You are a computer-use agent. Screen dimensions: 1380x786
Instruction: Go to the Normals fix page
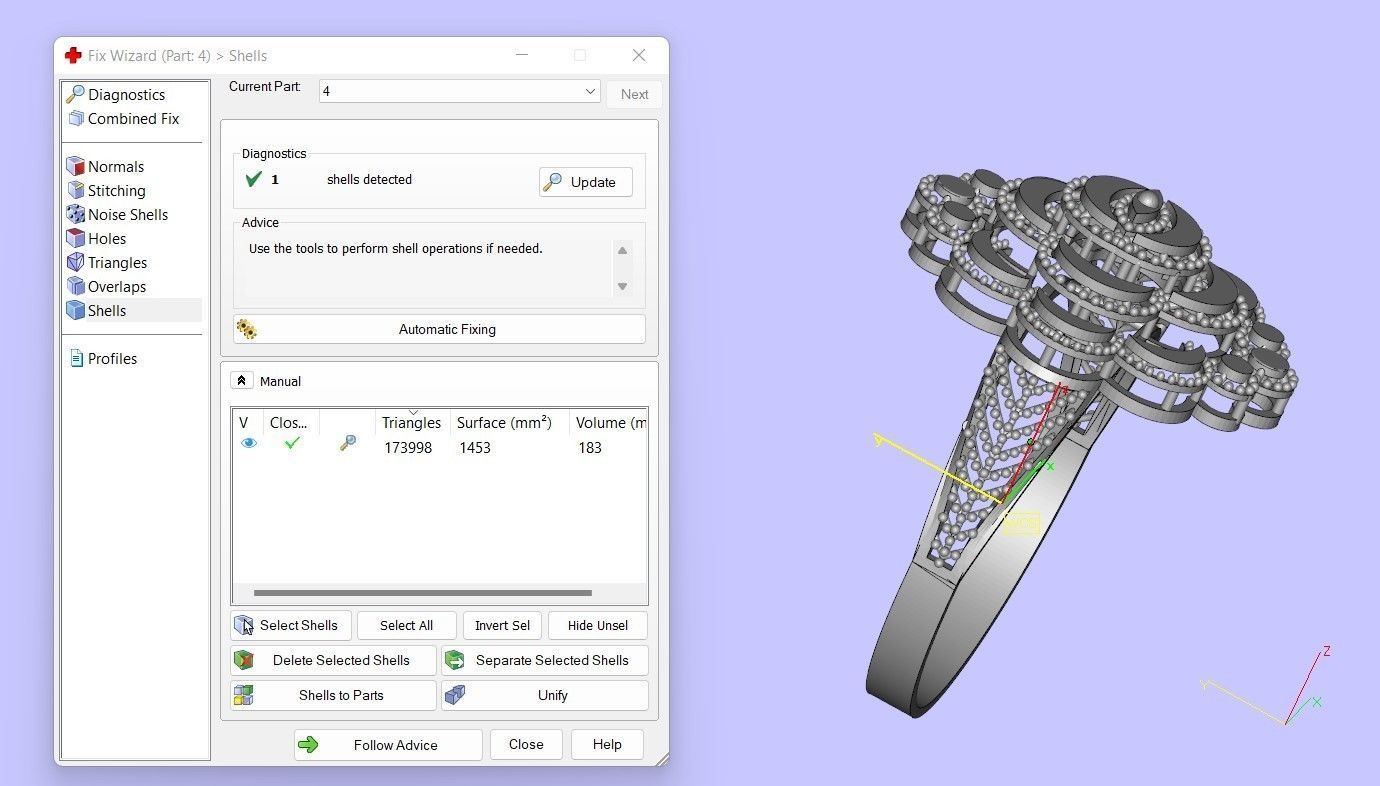pyautogui.click(x=116, y=166)
